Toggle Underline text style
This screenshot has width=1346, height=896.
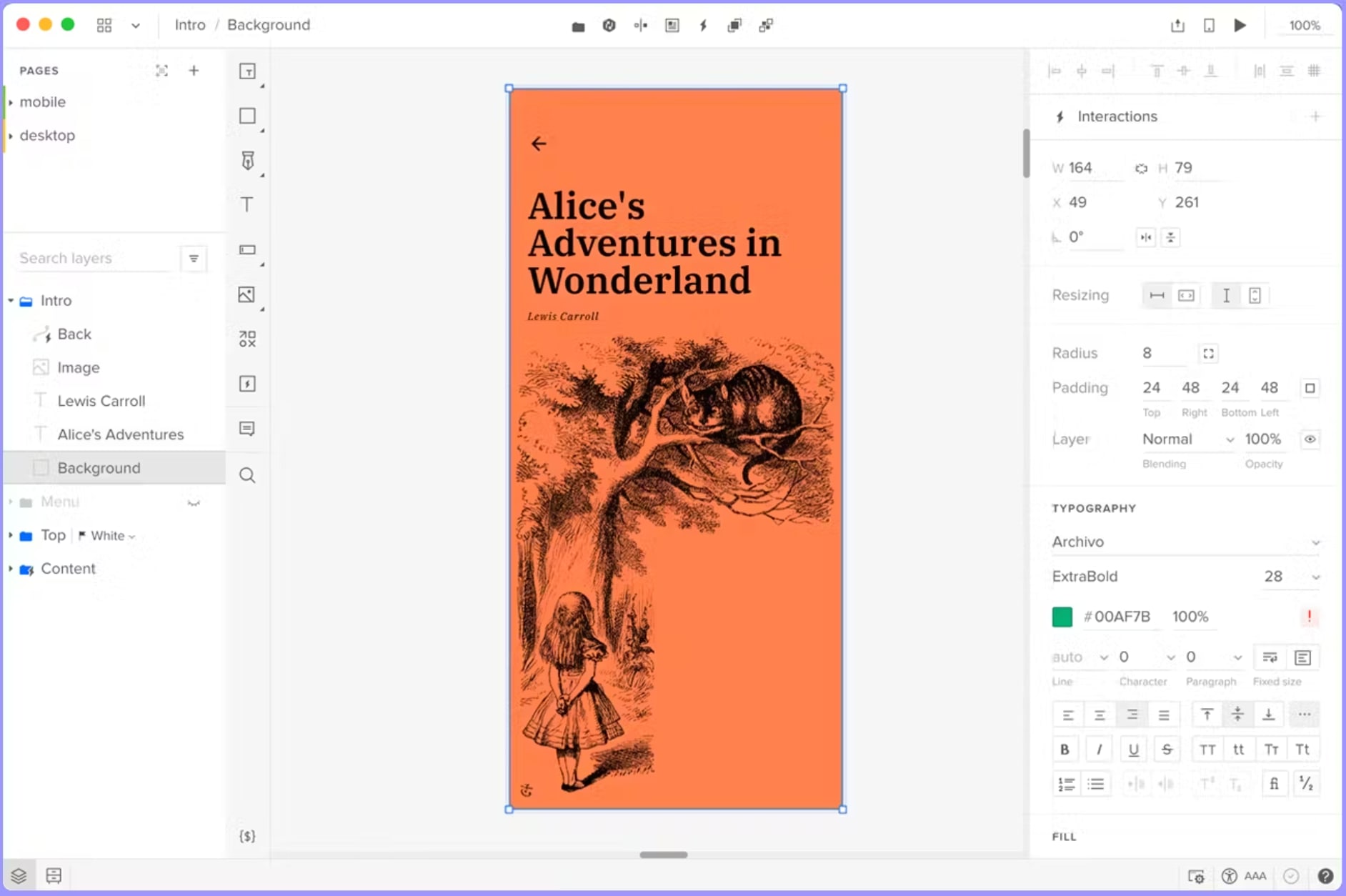pyautogui.click(x=1133, y=750)
